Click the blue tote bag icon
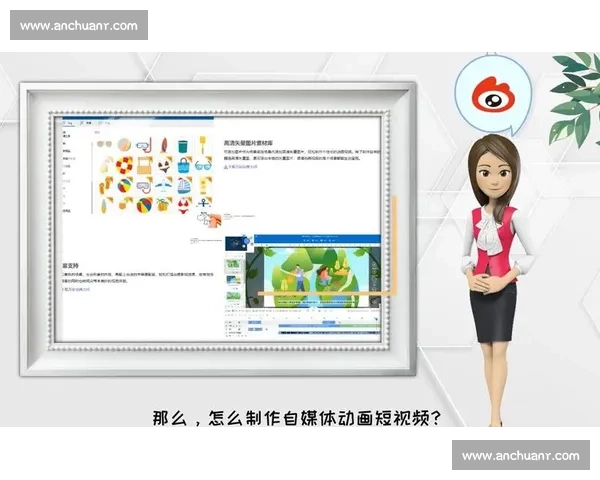 (183, 165)
